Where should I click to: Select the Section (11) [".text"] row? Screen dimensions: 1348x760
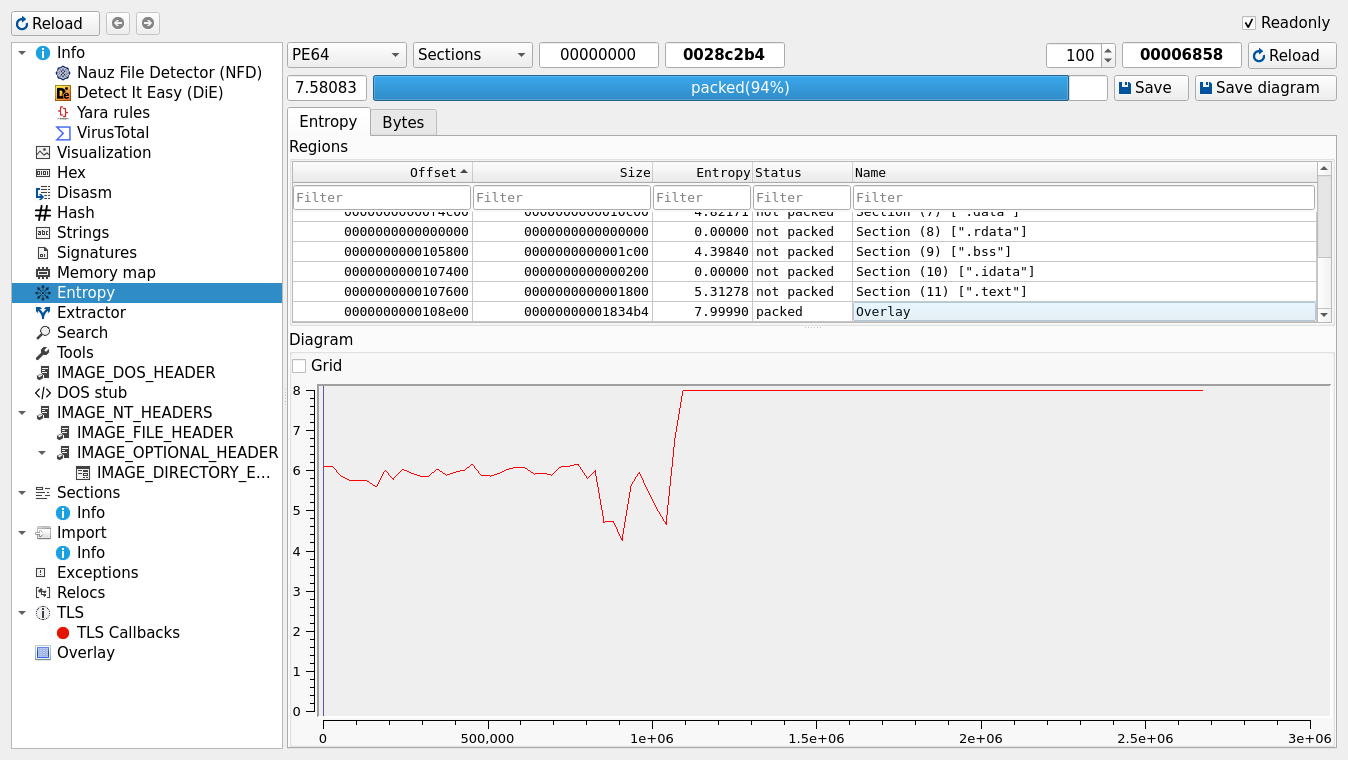click(x=804, y=292)
